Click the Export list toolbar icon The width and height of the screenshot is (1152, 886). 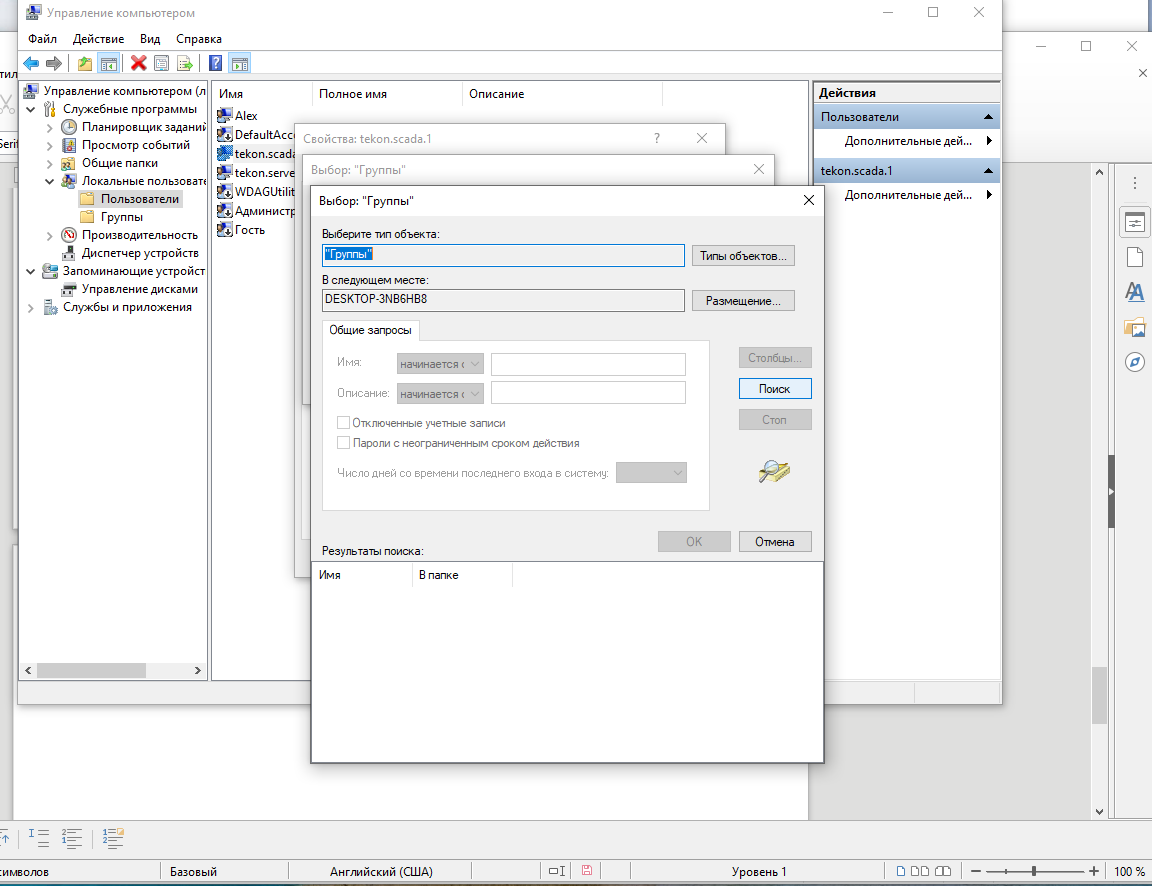(x=184, y=64)
